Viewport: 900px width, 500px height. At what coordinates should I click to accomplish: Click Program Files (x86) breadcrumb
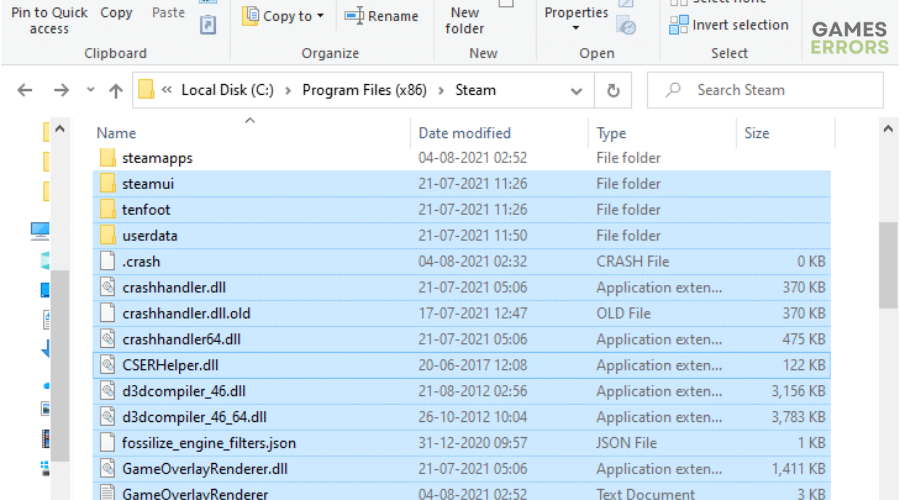click(x=364, y=90)
